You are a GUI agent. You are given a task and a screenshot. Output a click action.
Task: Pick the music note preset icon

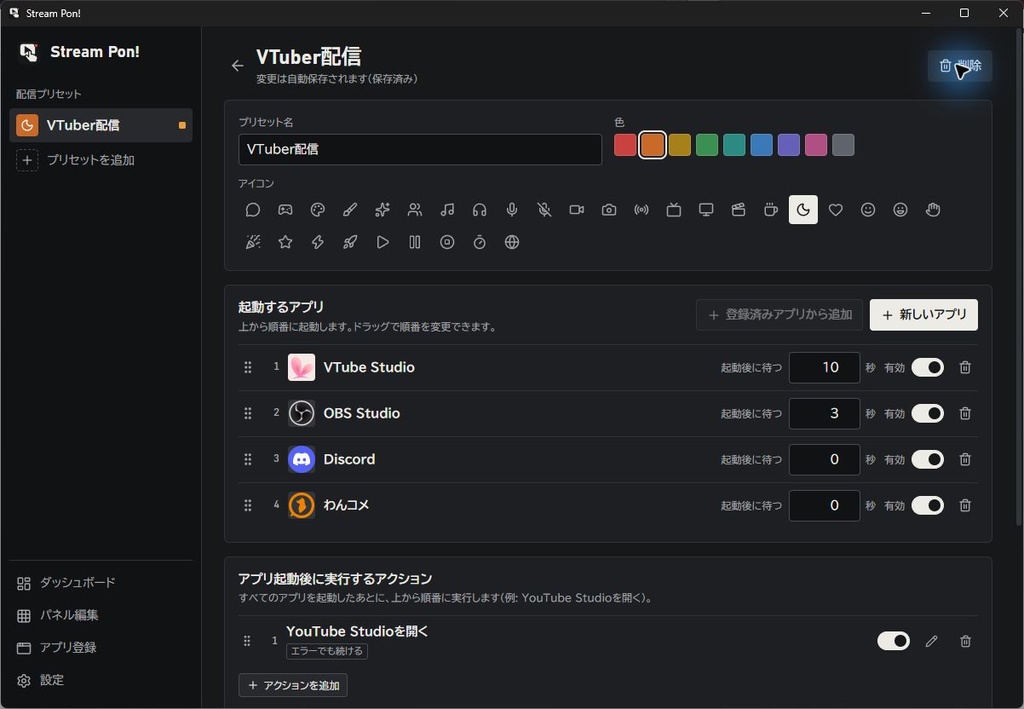447,210
